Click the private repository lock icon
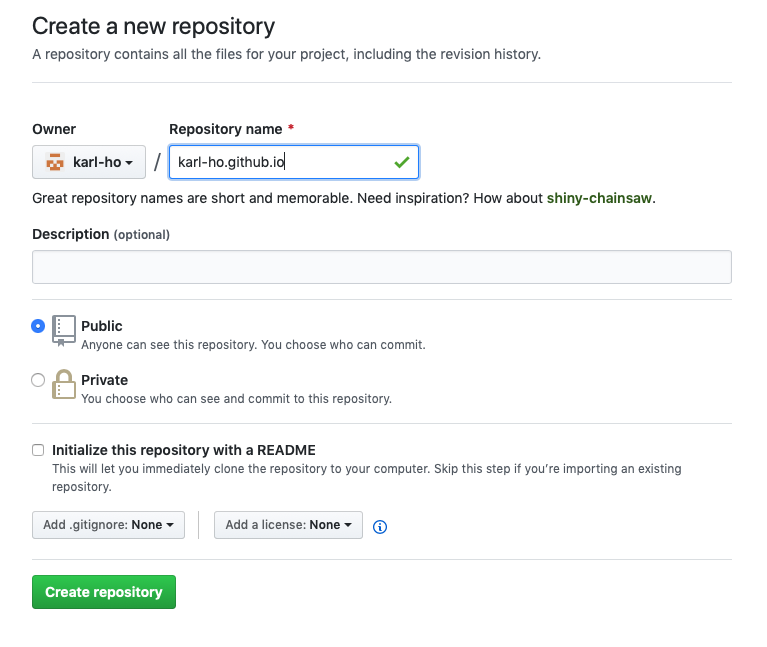 pyautogui.click(x=64, y=384)
